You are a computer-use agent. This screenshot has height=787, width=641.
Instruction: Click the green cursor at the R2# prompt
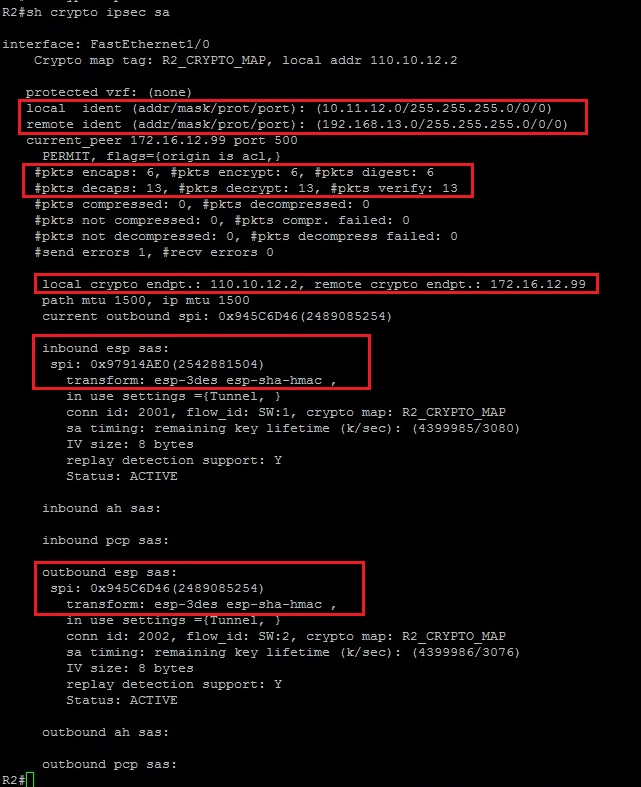30,780
